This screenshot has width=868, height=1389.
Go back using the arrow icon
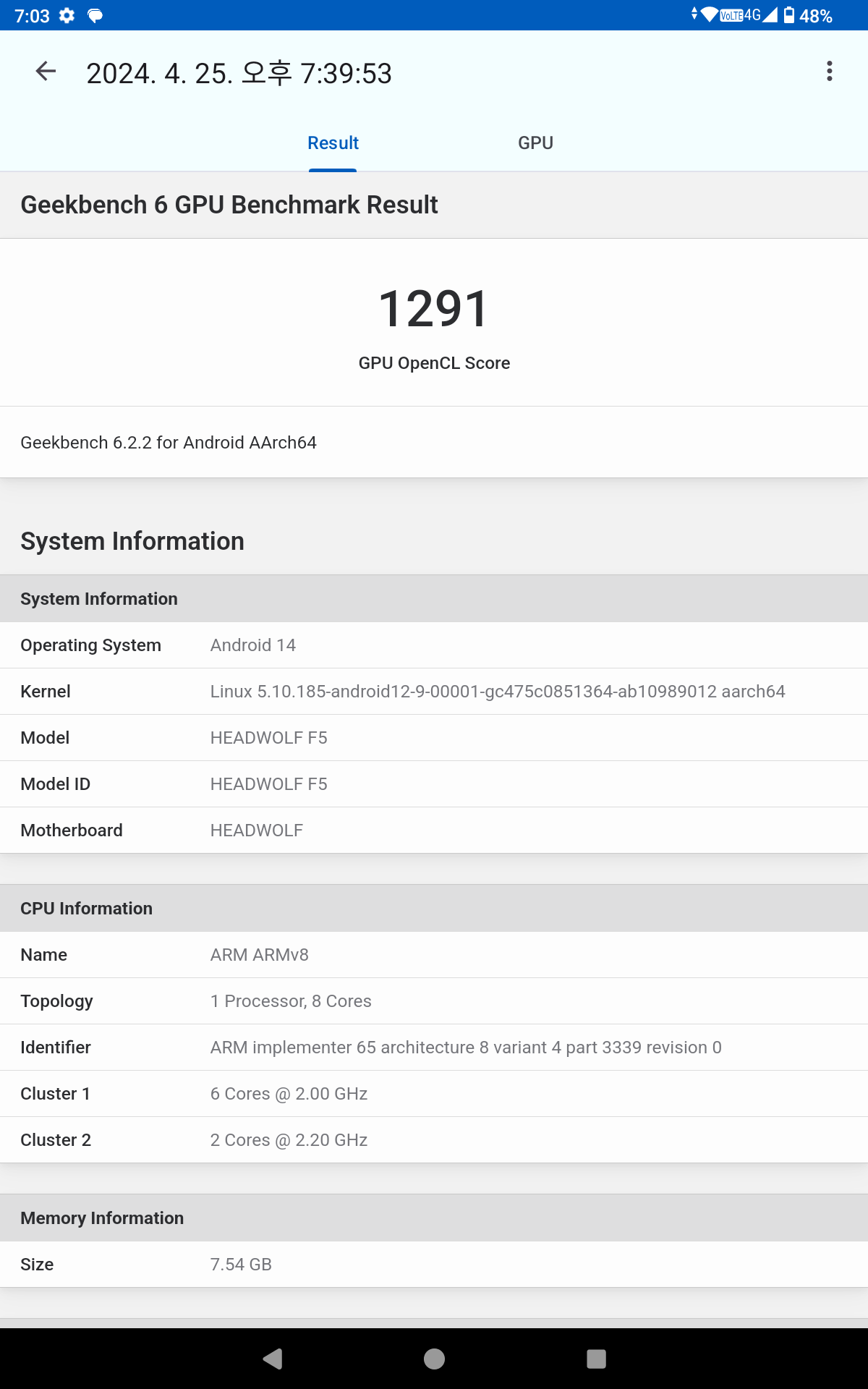click(46, 71)
